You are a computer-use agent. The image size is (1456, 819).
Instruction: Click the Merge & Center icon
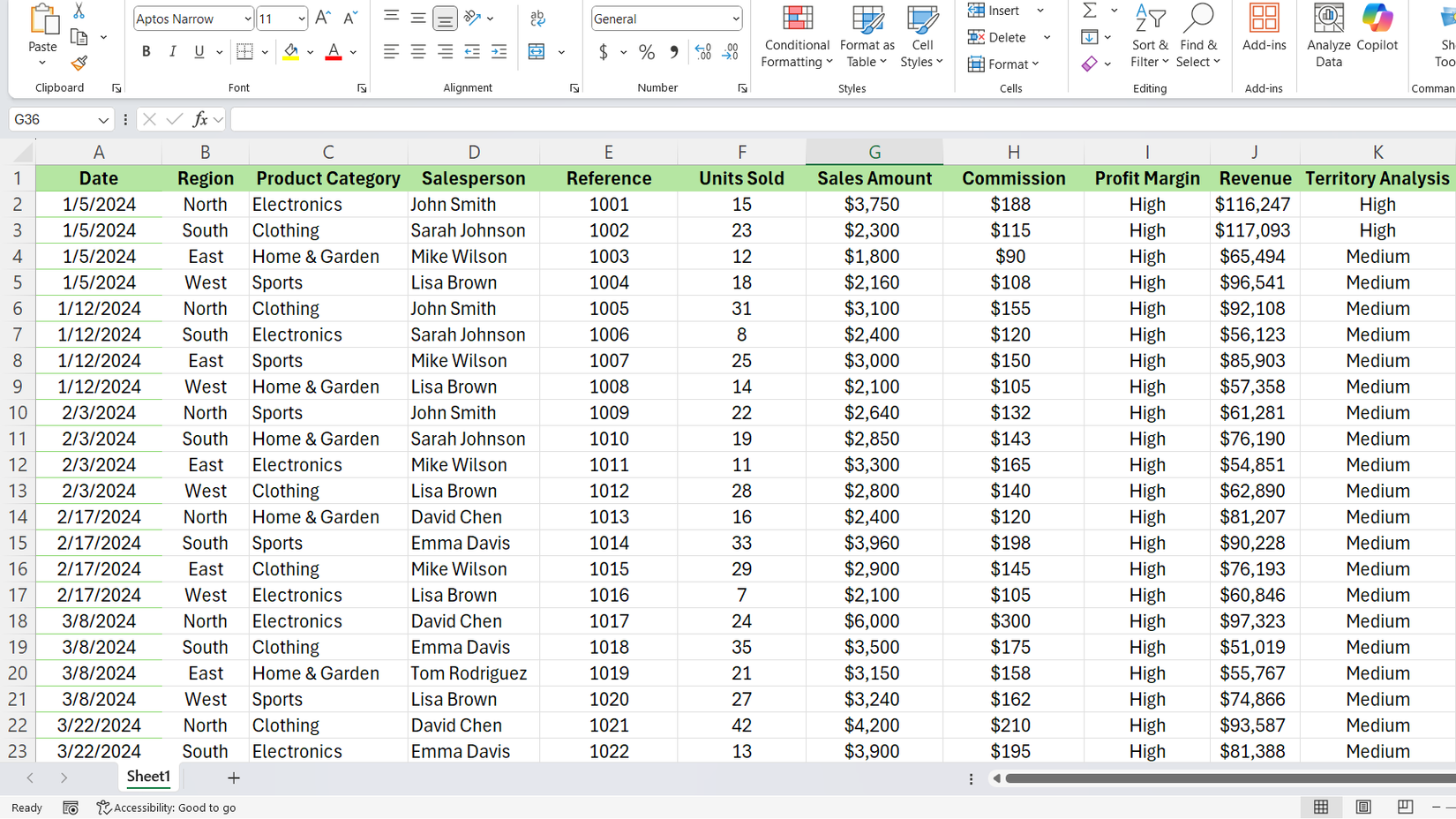point(537,52)
